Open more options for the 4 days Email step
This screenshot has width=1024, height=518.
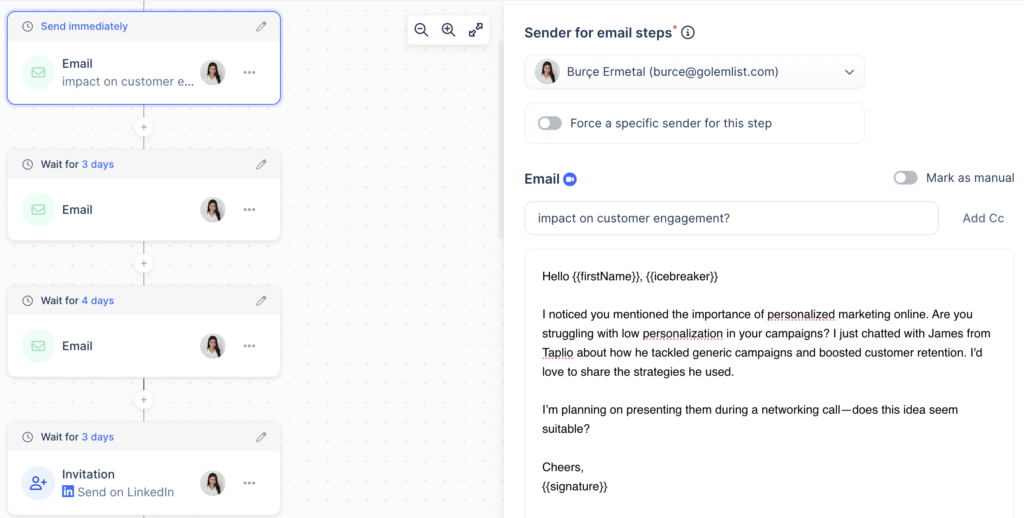coord(249,346)
